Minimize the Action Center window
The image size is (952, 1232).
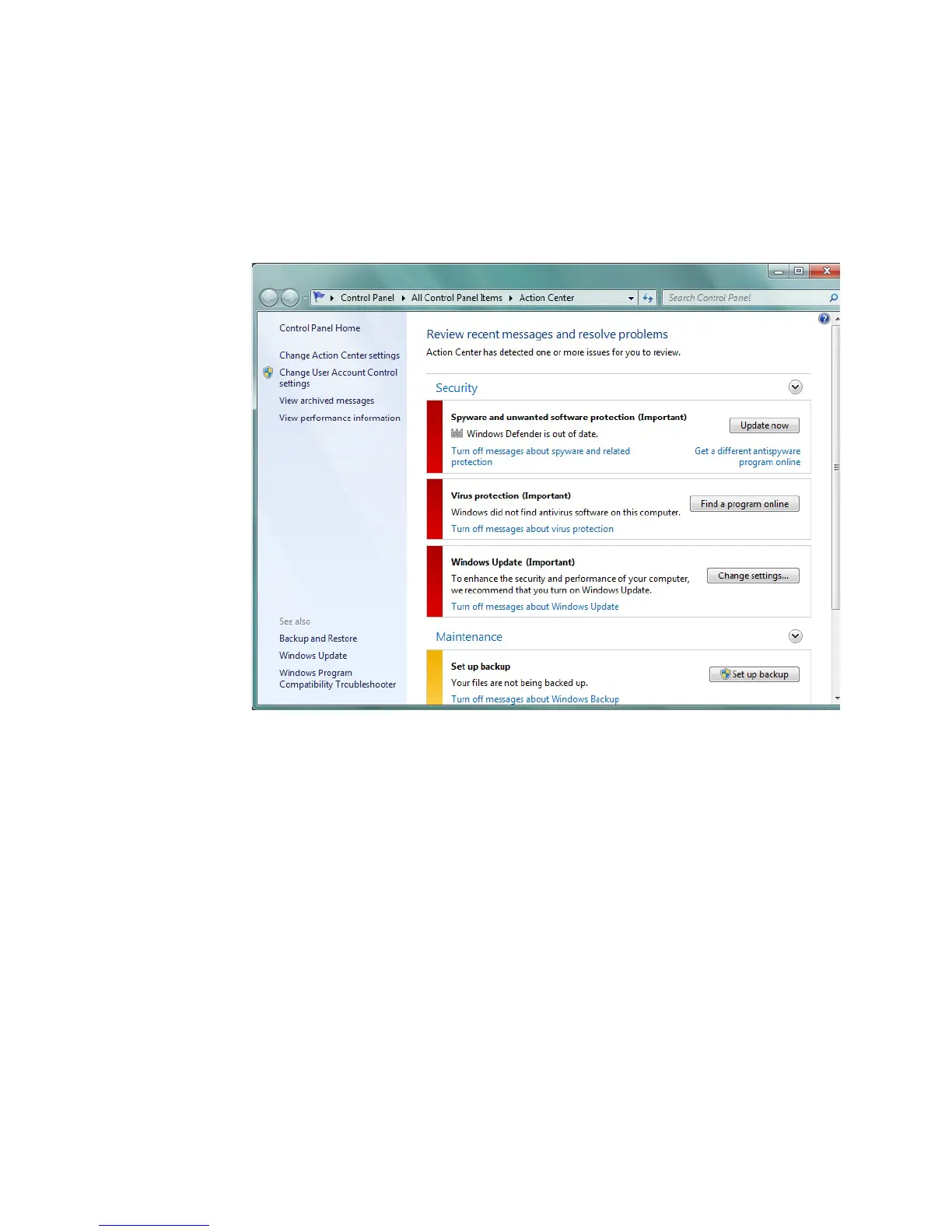[779, 271]
